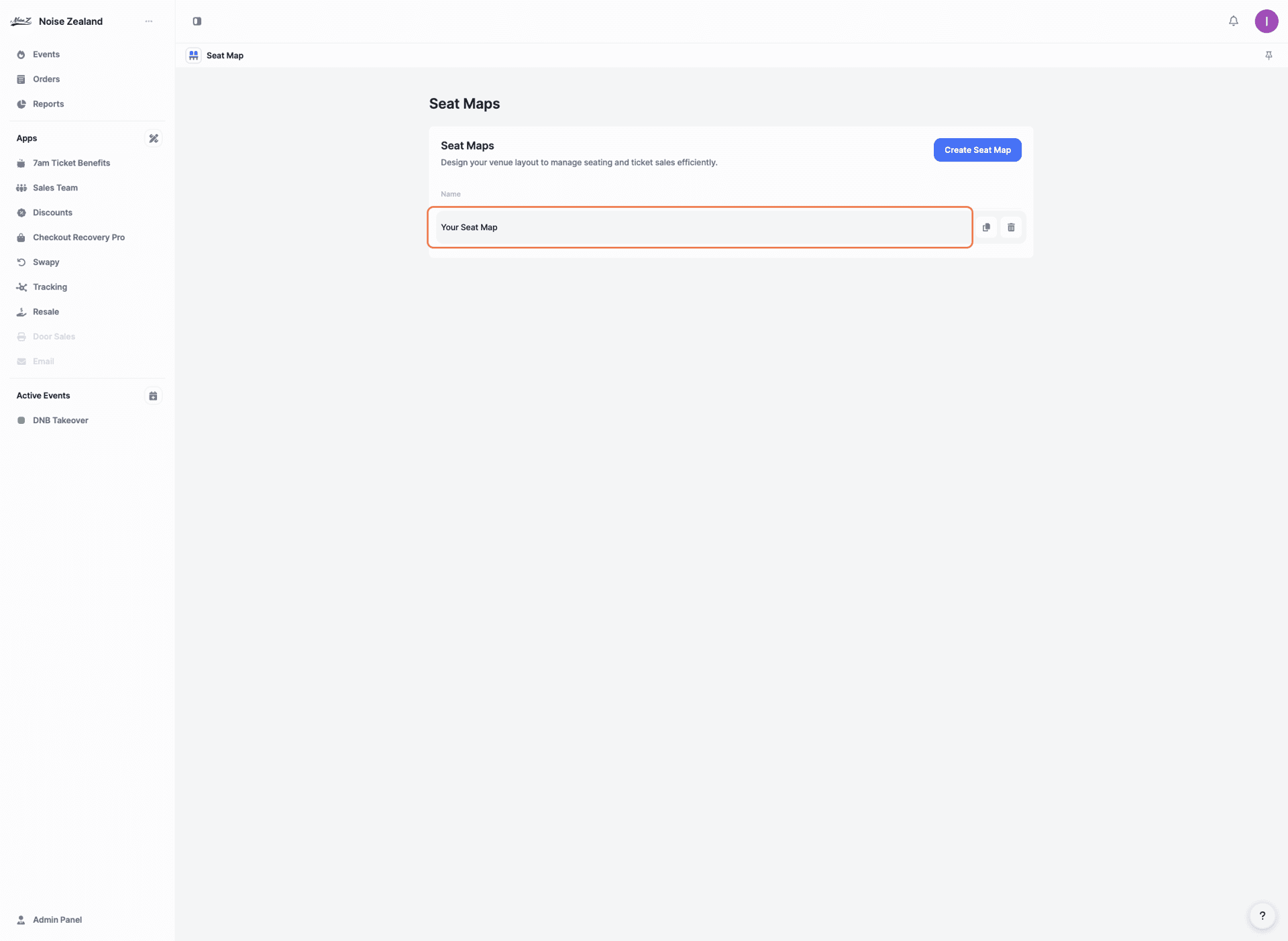Open the Orders page

(46, 79)
